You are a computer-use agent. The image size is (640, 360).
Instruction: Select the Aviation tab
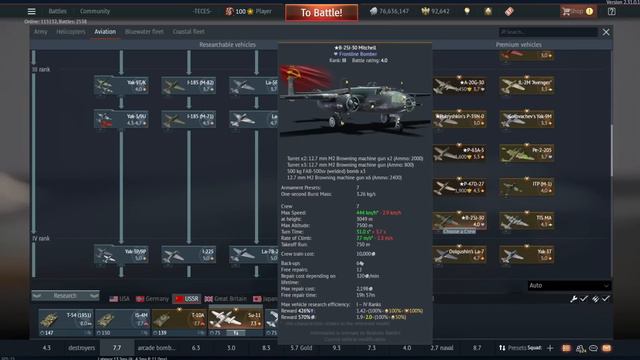(x=105, y=31)
